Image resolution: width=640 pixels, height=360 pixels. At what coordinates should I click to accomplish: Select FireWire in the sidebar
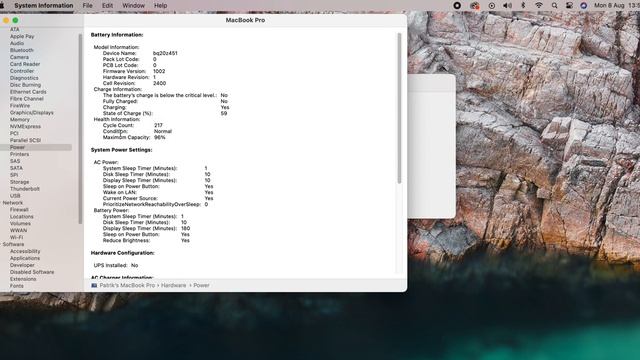(20, 106)
